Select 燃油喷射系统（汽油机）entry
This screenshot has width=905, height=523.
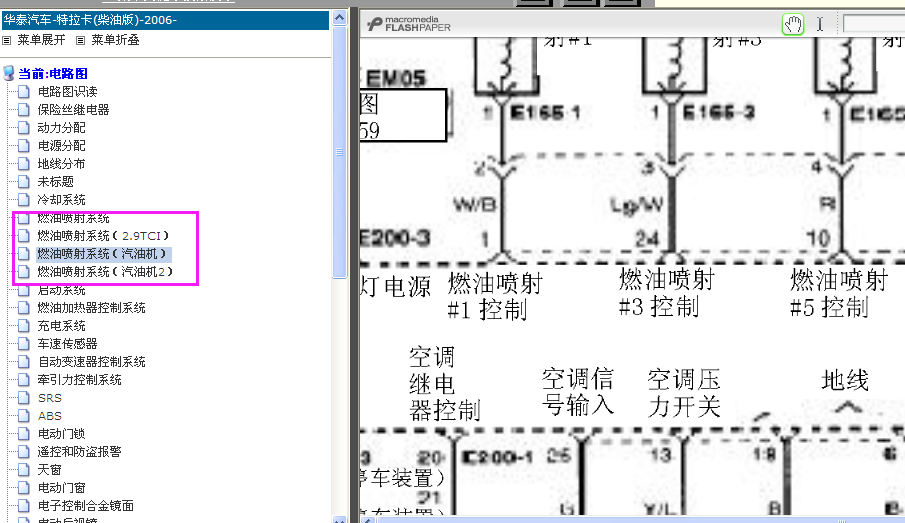102,253
